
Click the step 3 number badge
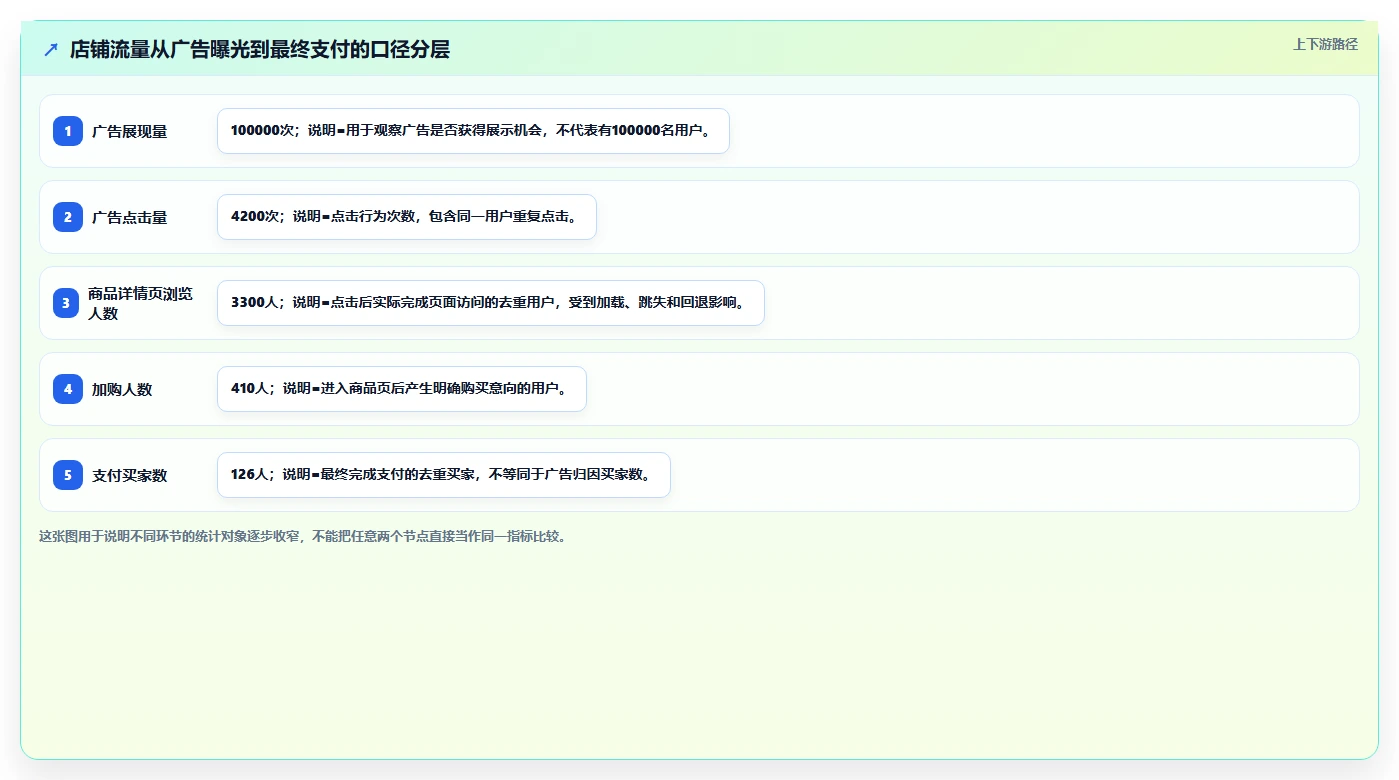click(x=68, y=303)
